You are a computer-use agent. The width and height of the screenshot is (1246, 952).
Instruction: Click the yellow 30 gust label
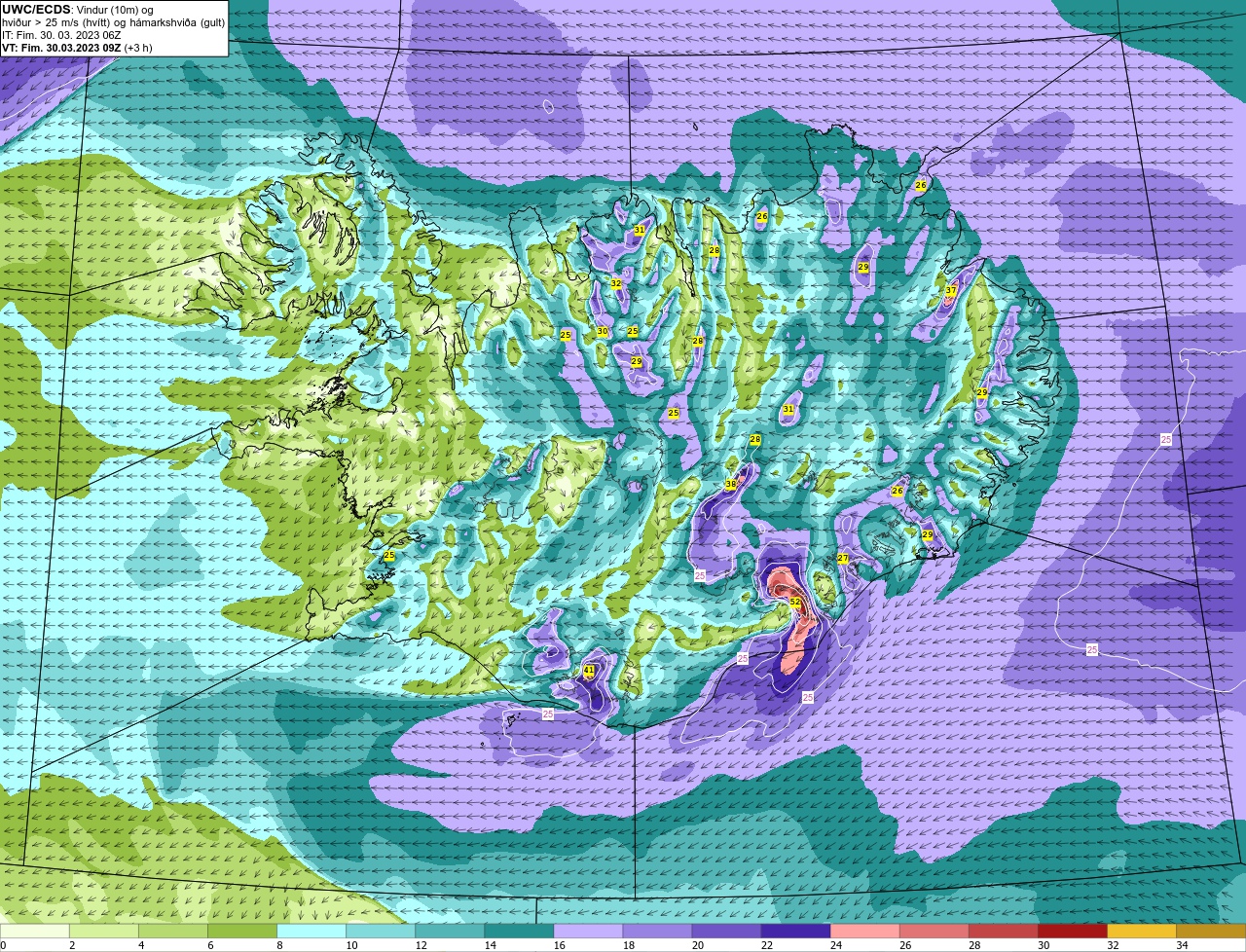[602, 332]
